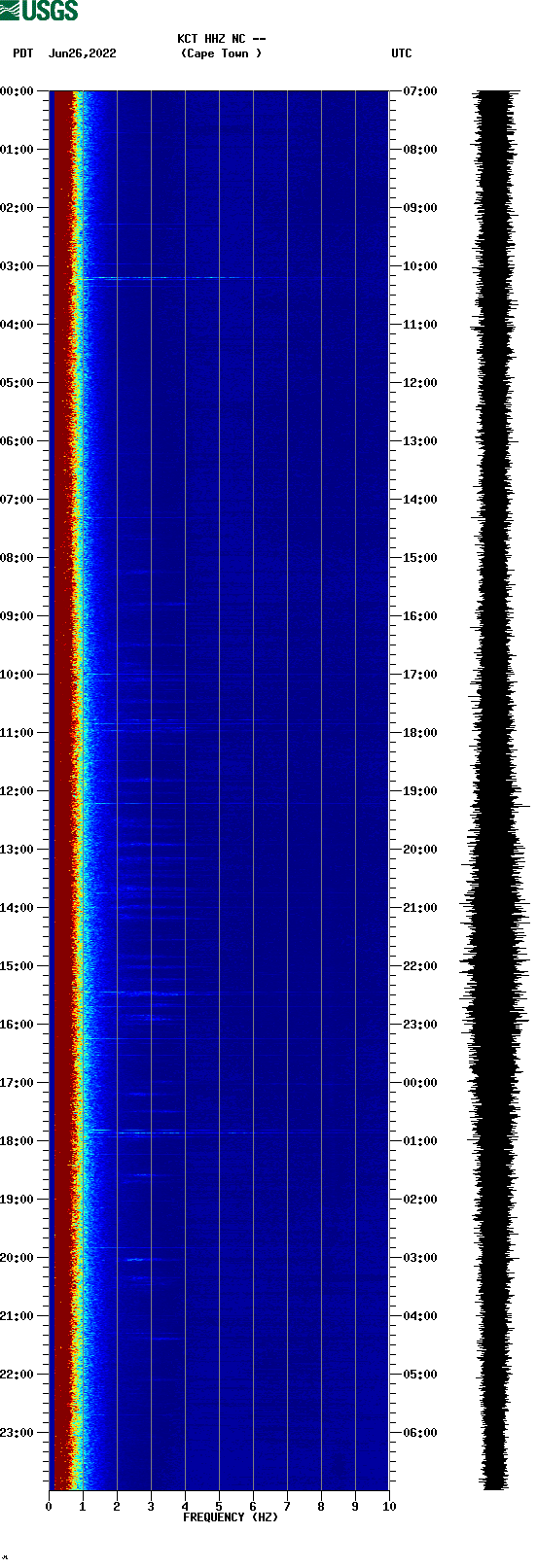Click the USGS logo
537x1568 pixels.
(39, 11)
